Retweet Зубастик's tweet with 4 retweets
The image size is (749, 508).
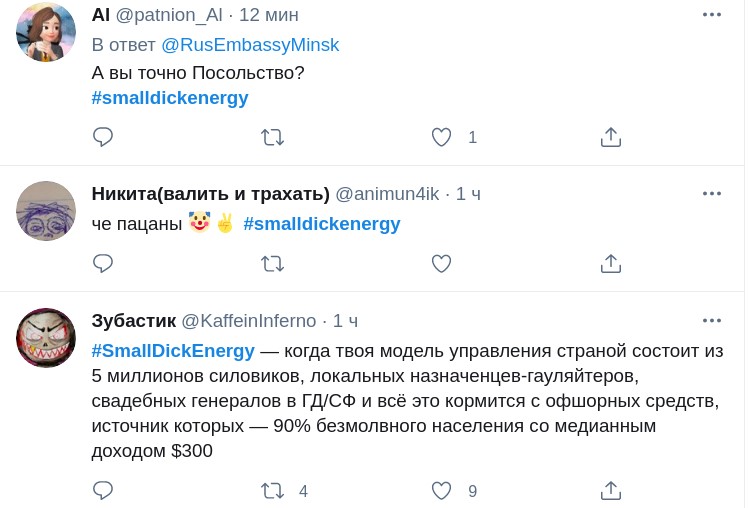(272, 490)
